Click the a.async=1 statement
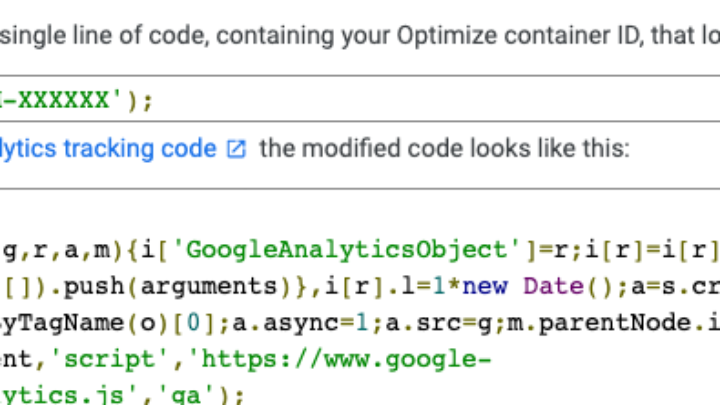This screenshot has height=405, width=720. (306, 323)
